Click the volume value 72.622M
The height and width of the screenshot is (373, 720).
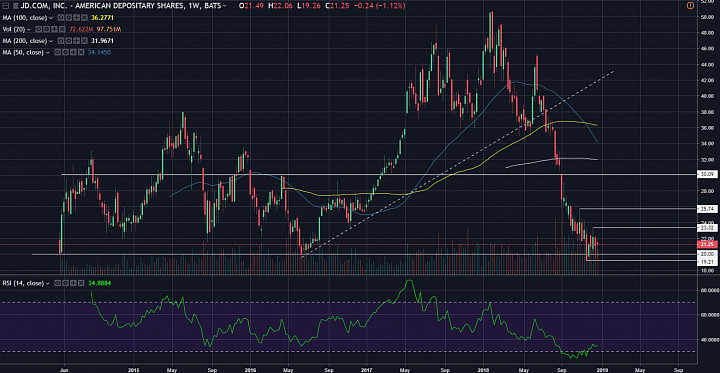81,29
